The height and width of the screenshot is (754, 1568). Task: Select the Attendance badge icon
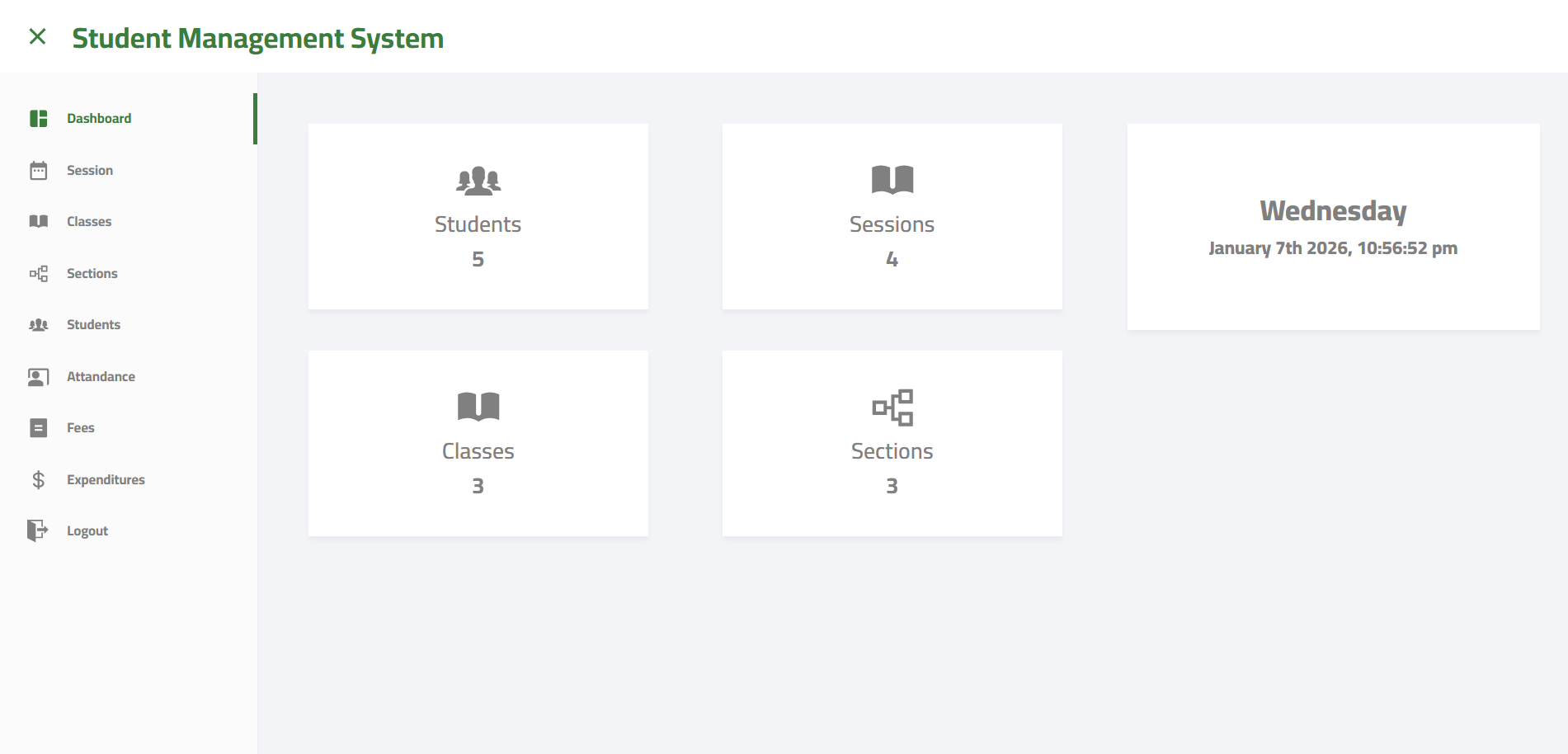tap(38, 376)
